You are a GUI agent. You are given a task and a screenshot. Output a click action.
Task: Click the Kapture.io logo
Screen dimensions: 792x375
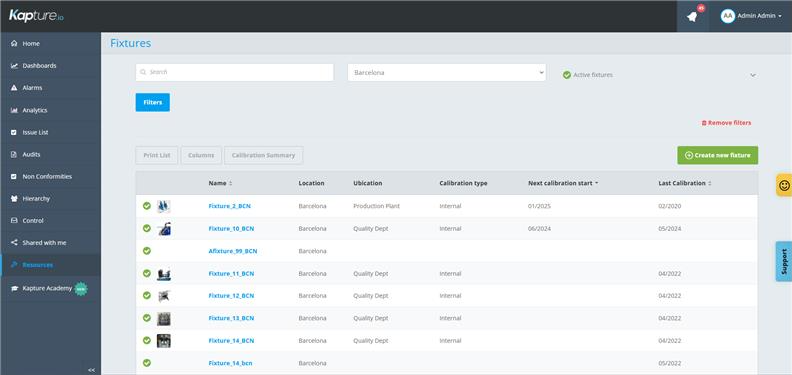click(36, 16)
